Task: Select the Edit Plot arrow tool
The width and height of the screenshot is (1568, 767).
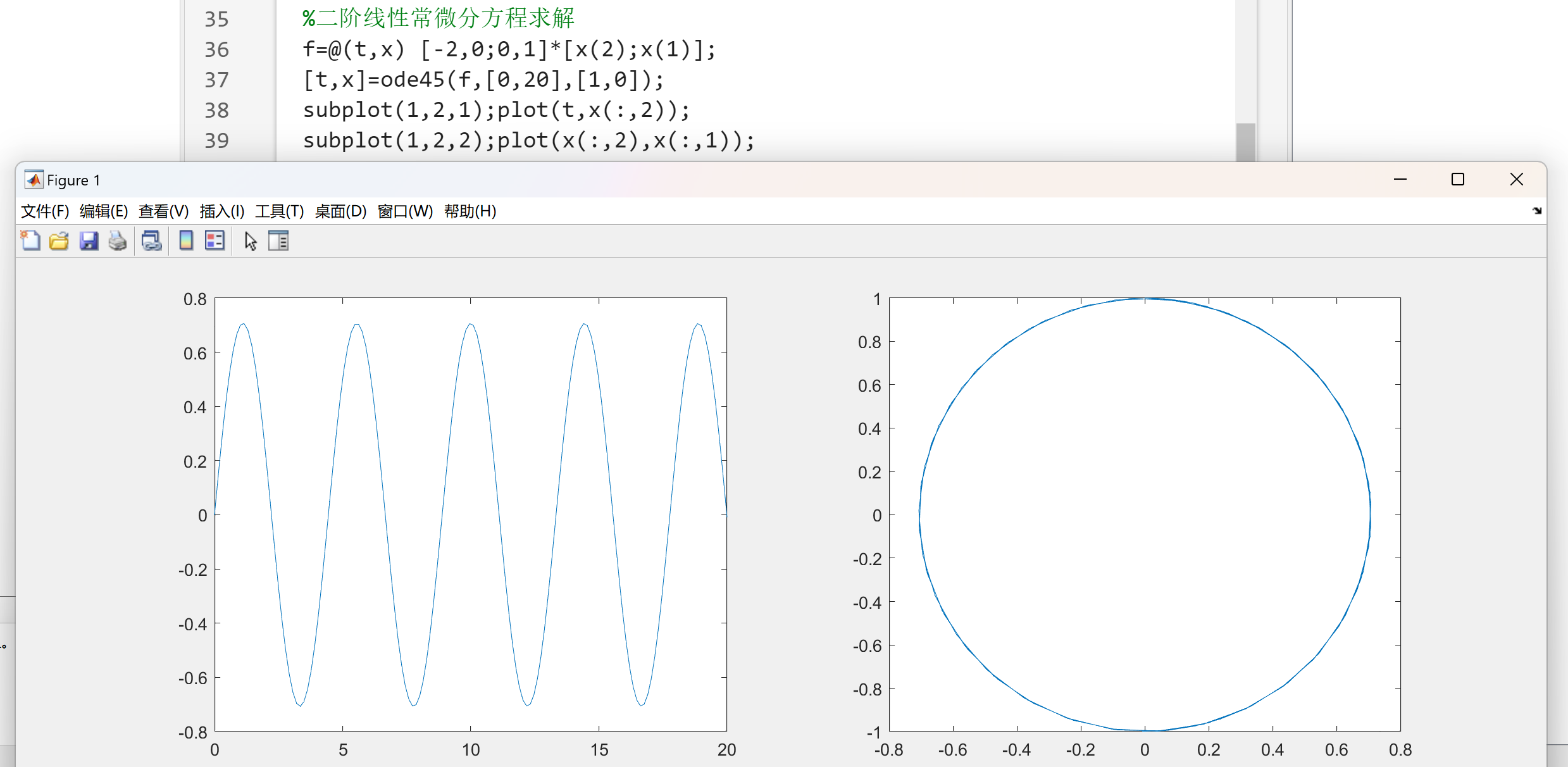Action: point(251,241)
